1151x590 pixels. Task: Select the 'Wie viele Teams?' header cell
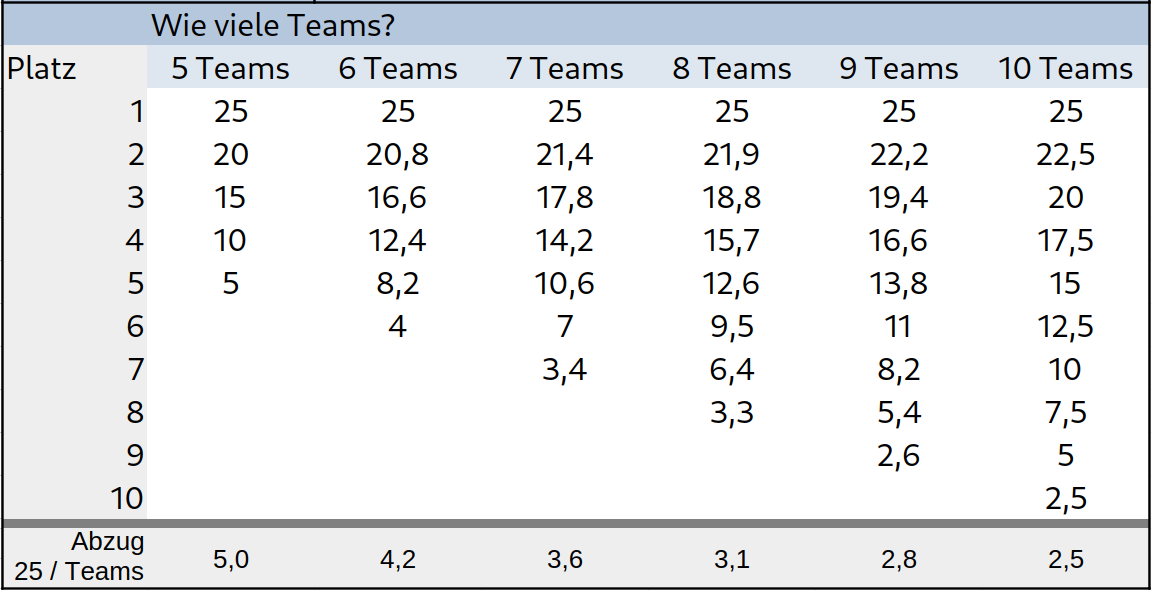[x=272, y=26]
